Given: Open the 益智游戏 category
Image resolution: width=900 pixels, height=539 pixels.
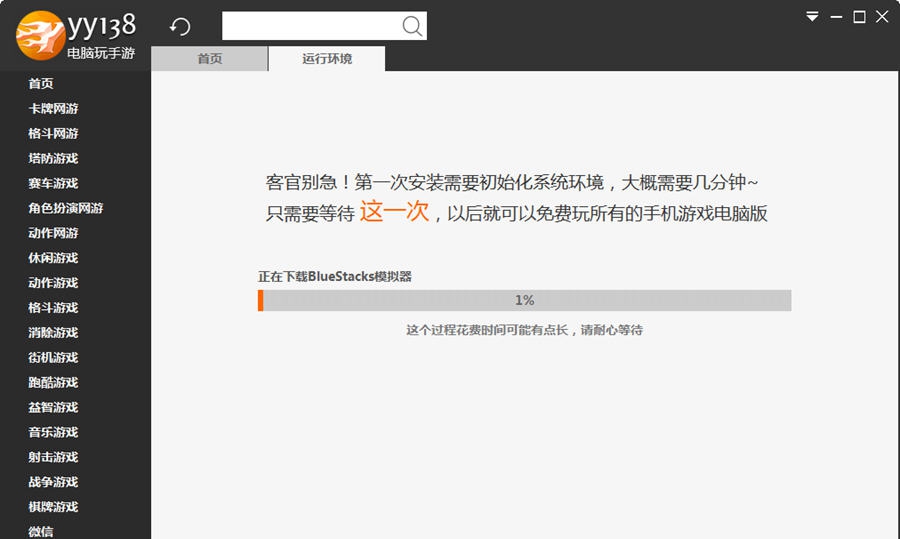Looking at the screenshot, I should coord(53,407).
